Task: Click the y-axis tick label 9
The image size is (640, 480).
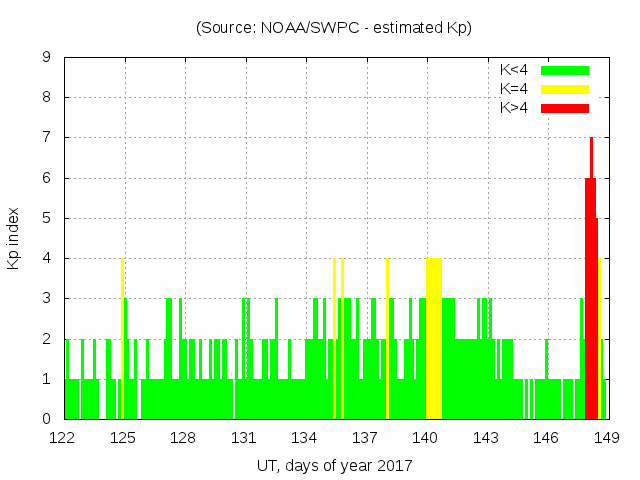Action: [47, 57]
